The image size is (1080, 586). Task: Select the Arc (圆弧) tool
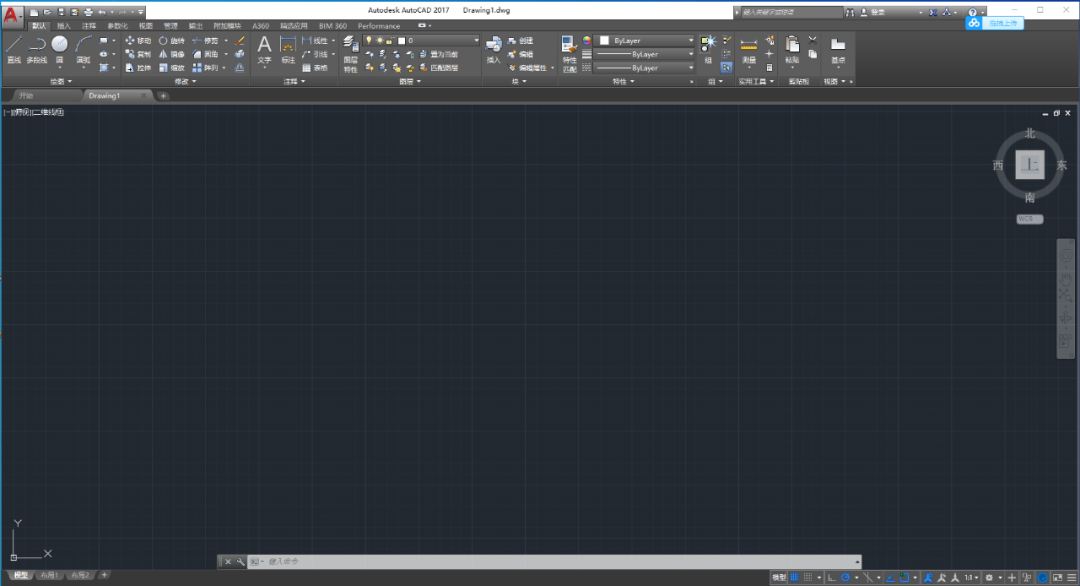pos(83,50)
